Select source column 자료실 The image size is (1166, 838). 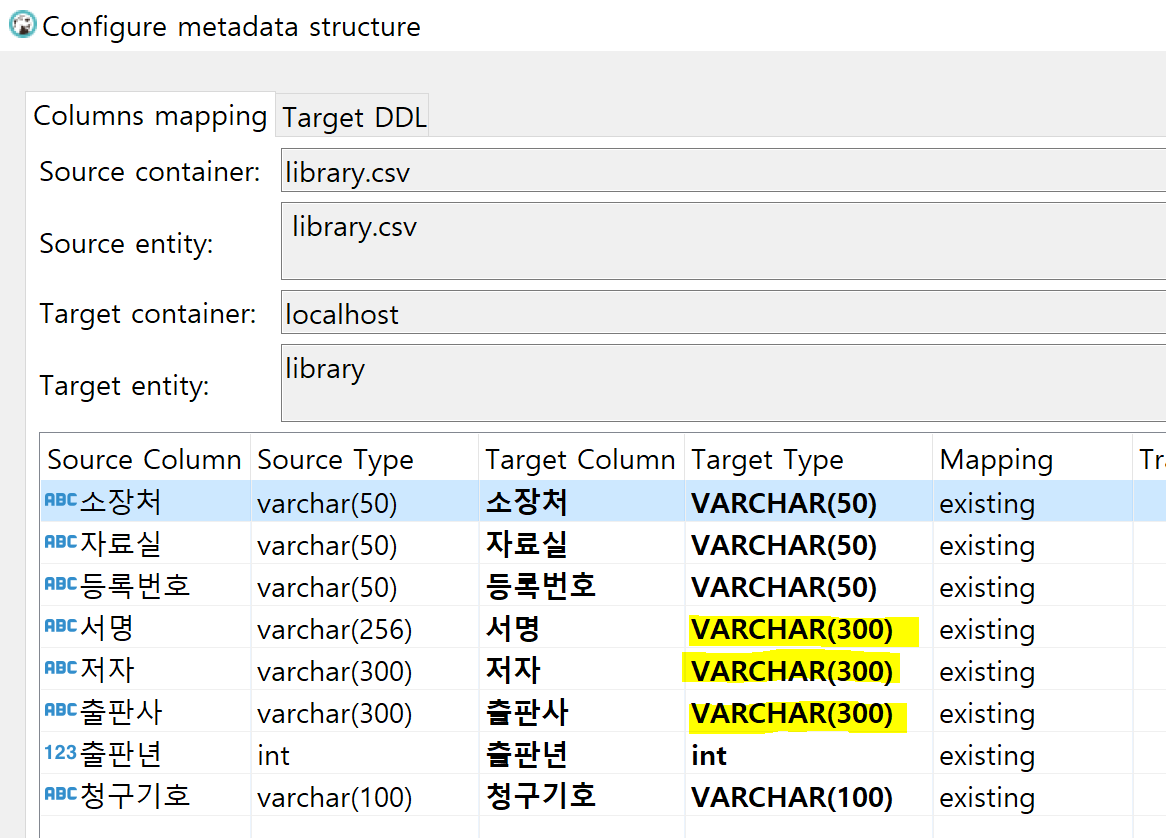point(120,544)
